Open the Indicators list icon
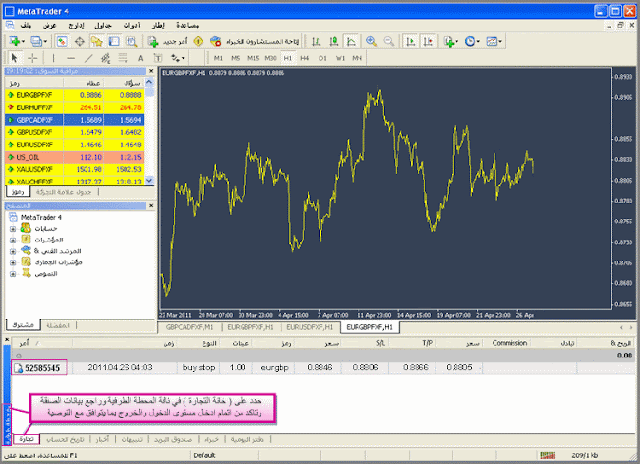Screen dimensions: 640x464 point(449,41)
